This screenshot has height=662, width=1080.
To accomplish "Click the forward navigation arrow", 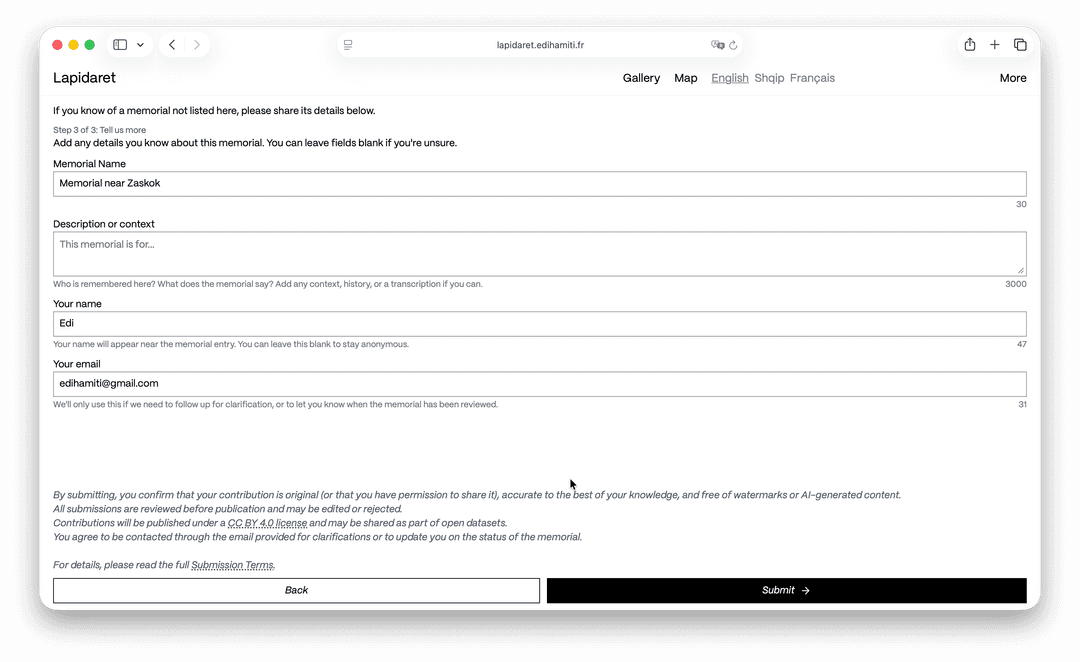I will pos(197,44).
